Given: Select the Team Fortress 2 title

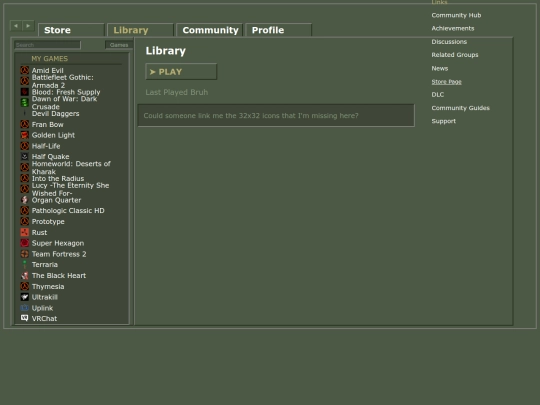Looking at the screenshot, I should click(59, 254).
